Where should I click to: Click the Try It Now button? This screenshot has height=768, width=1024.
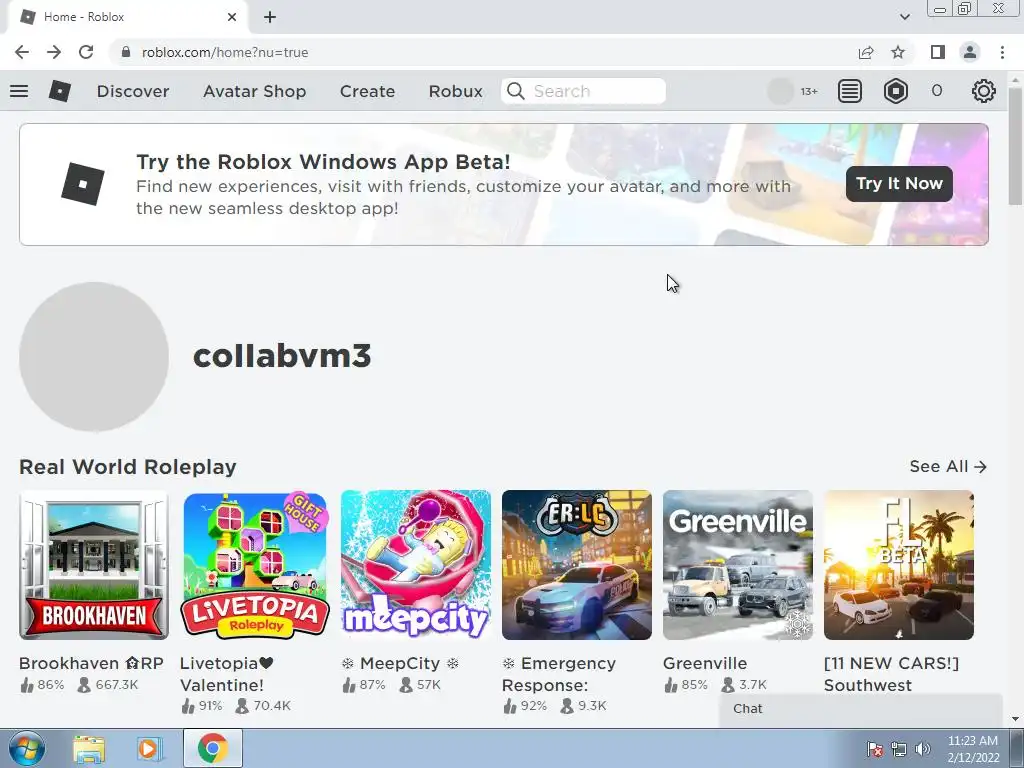coord(899,184)
